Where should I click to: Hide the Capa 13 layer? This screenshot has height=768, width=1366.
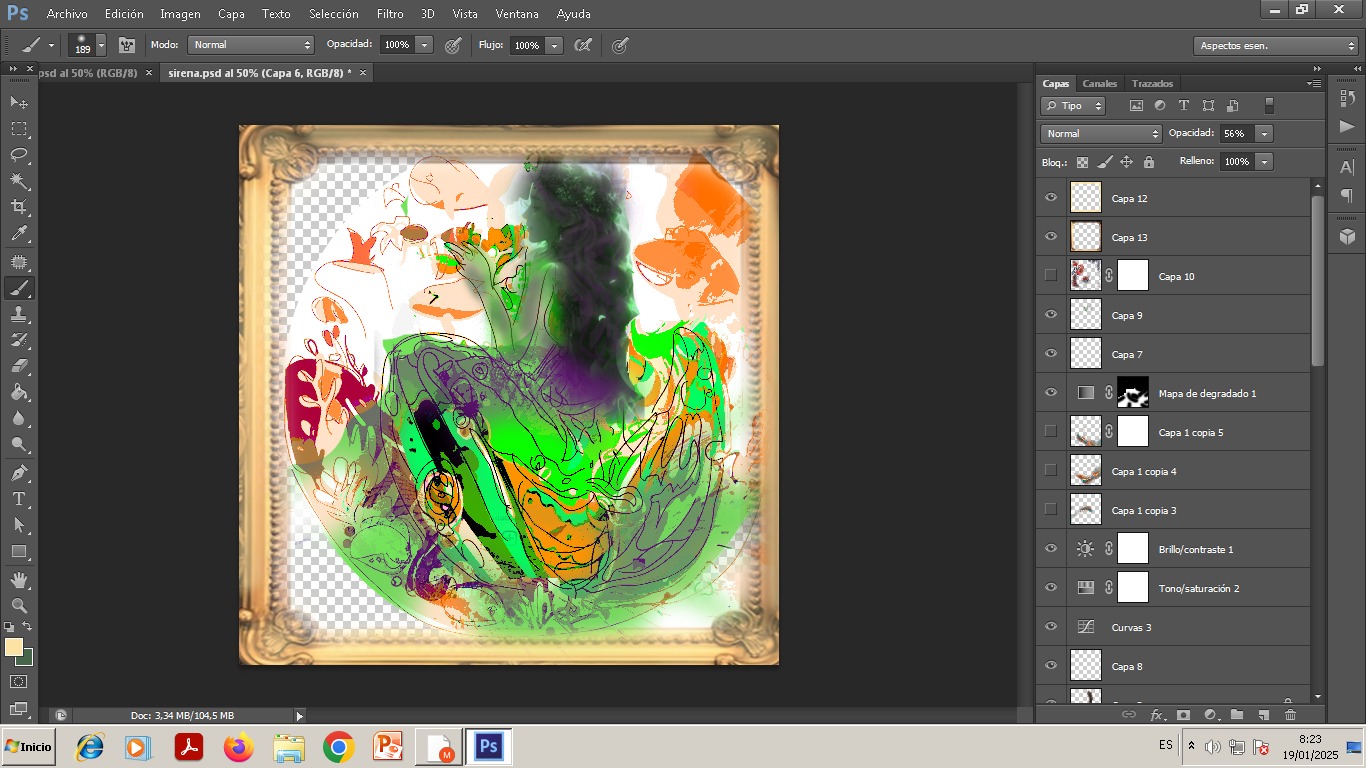1050,237
